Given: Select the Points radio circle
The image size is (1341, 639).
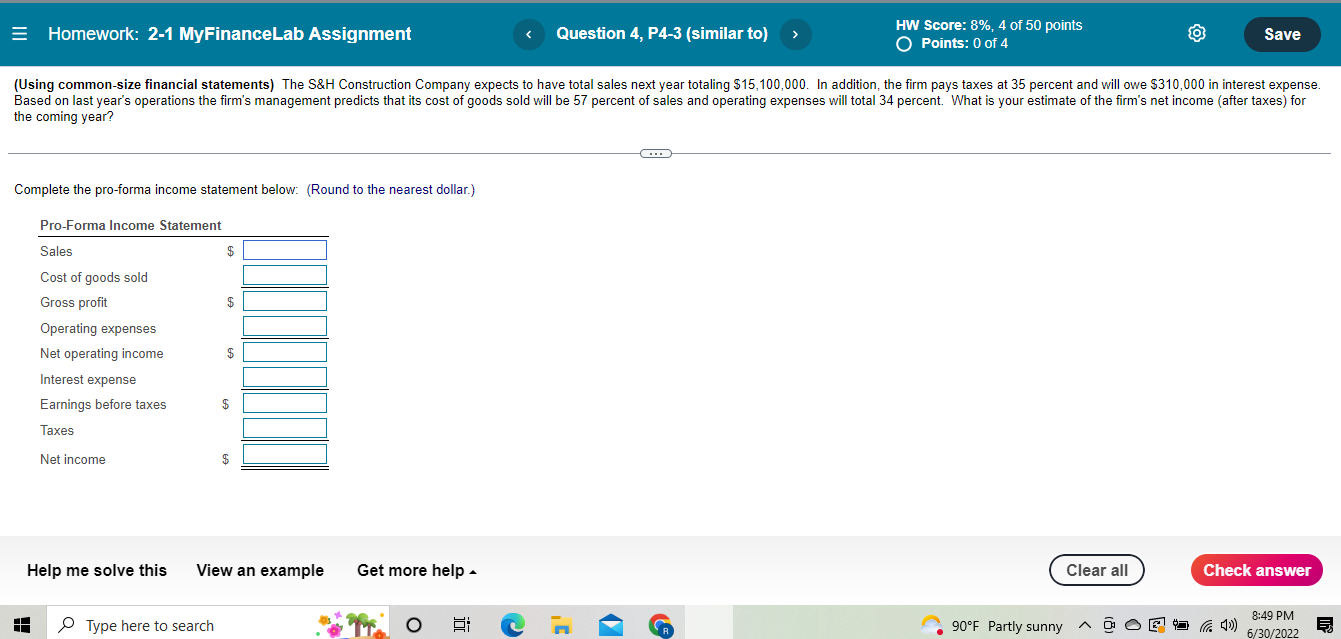Looking at the screenshot, I should point(903,44).
